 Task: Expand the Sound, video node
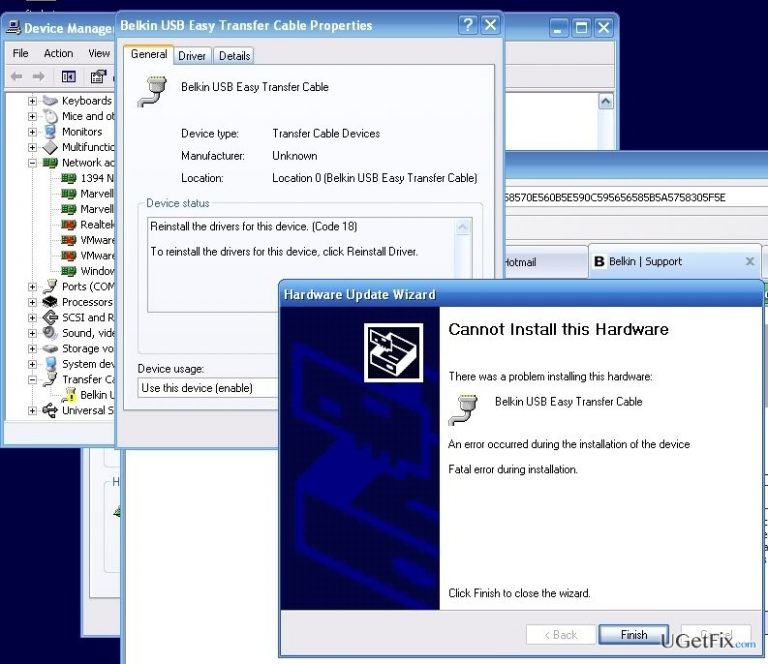[32, 333]
